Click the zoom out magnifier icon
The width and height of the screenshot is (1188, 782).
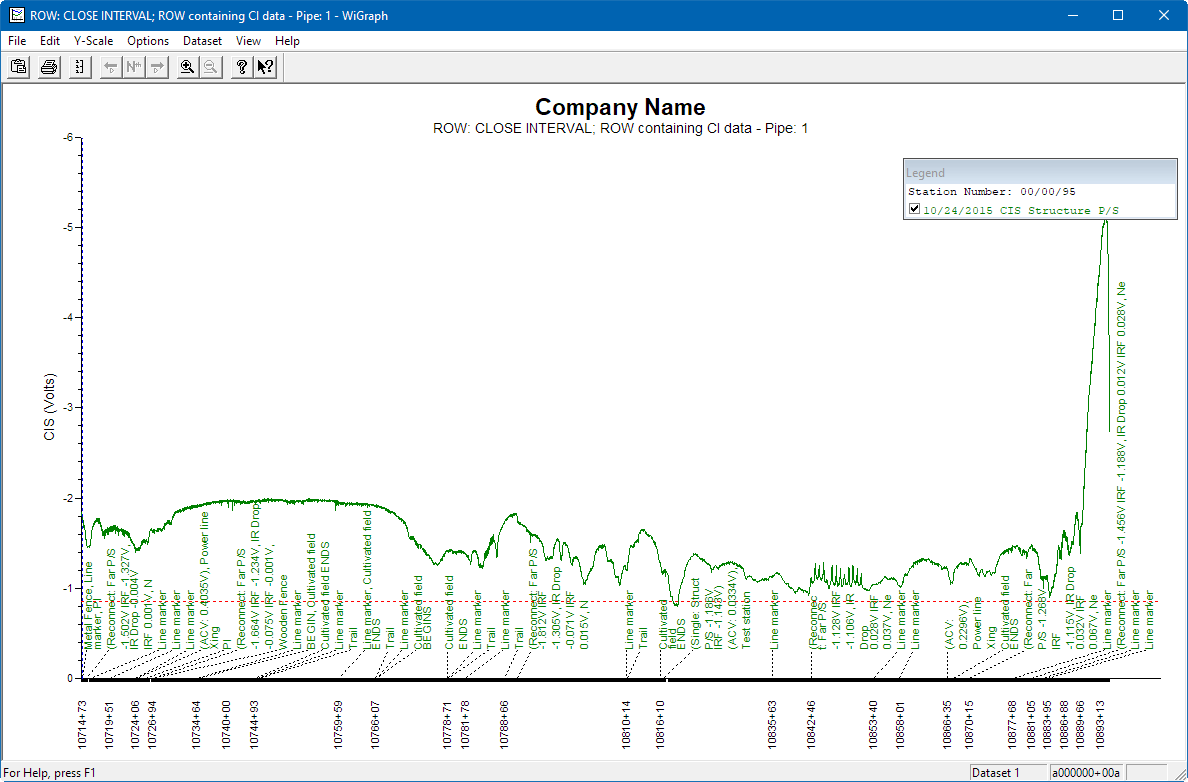point(211,67)
